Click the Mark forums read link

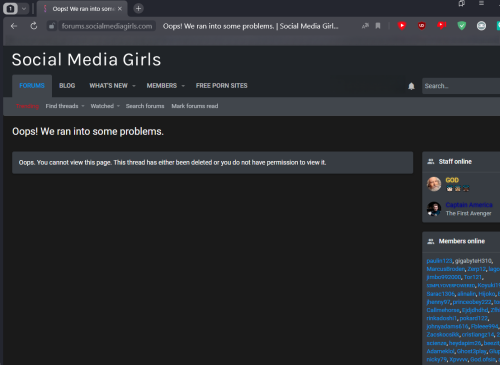coord(195,106)
